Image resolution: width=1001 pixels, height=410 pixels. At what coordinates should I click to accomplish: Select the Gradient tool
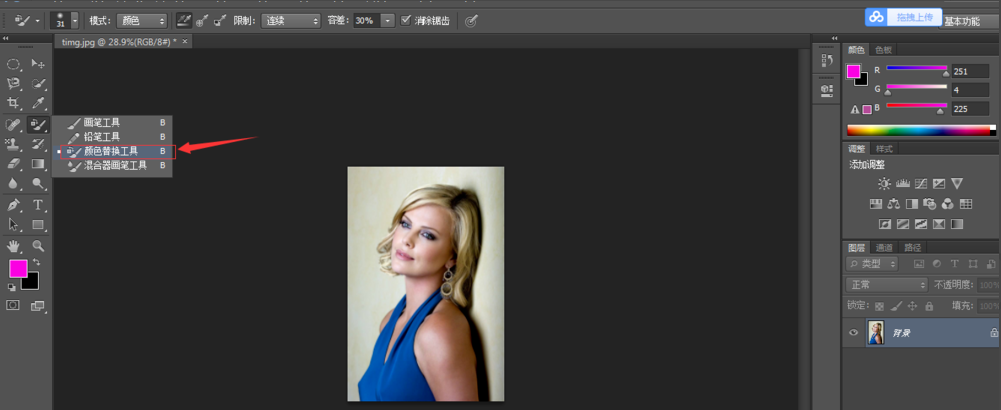point(38,163)
